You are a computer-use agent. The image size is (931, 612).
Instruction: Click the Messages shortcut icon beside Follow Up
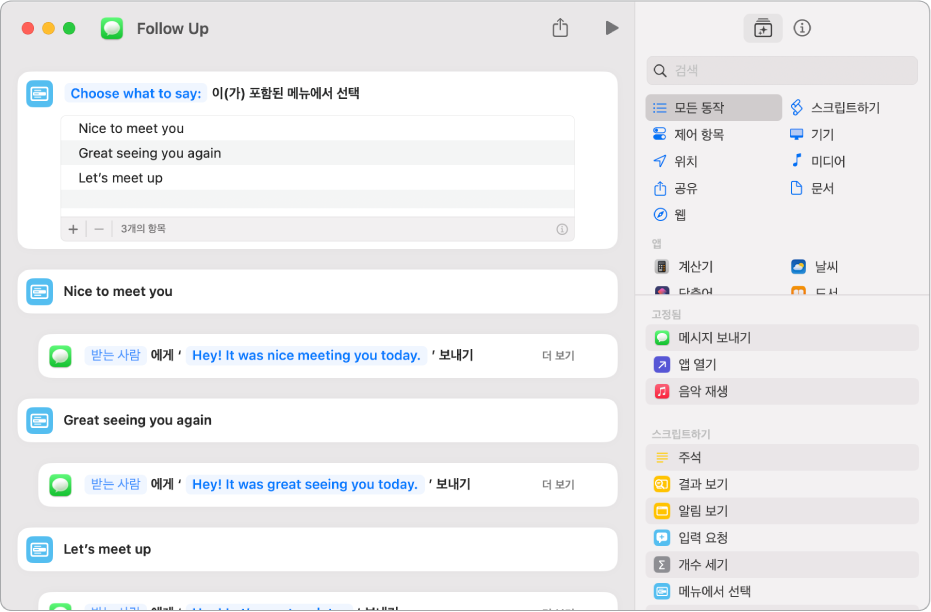(x=112, y=28)
